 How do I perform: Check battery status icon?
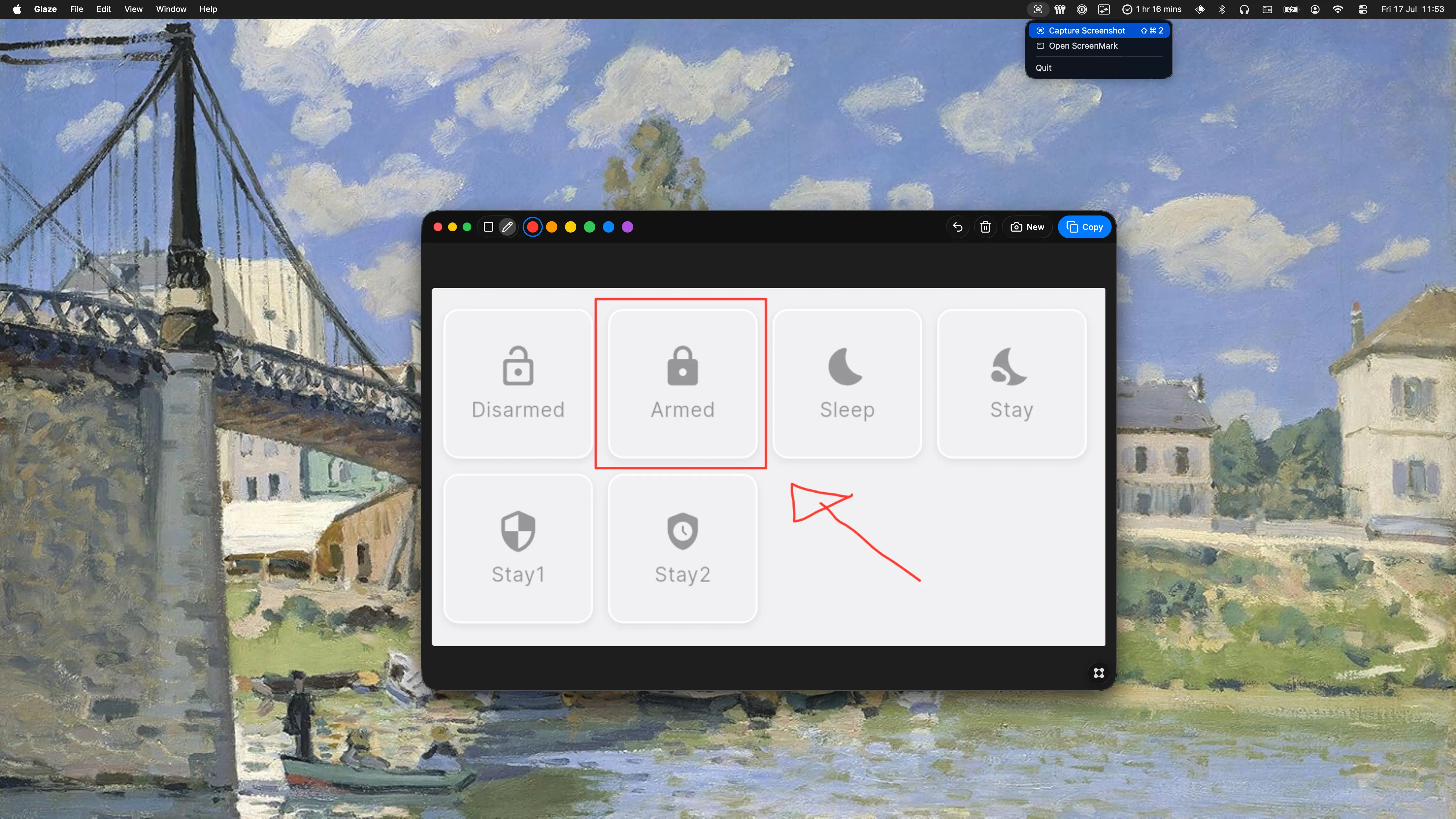tap(1291, 9)
